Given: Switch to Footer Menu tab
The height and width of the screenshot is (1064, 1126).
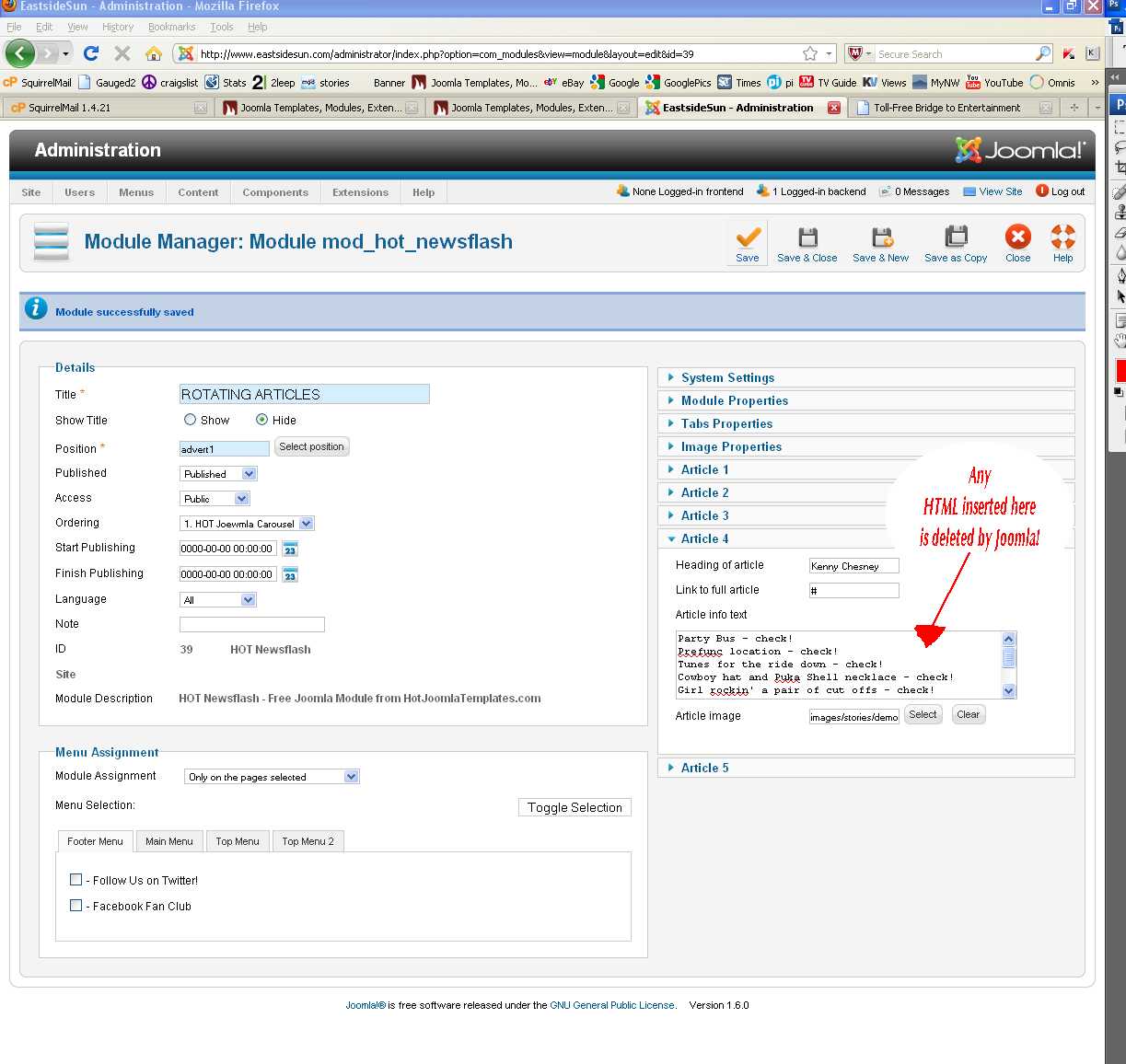Looking at the screenshot, I should click(x=95, y=841).
